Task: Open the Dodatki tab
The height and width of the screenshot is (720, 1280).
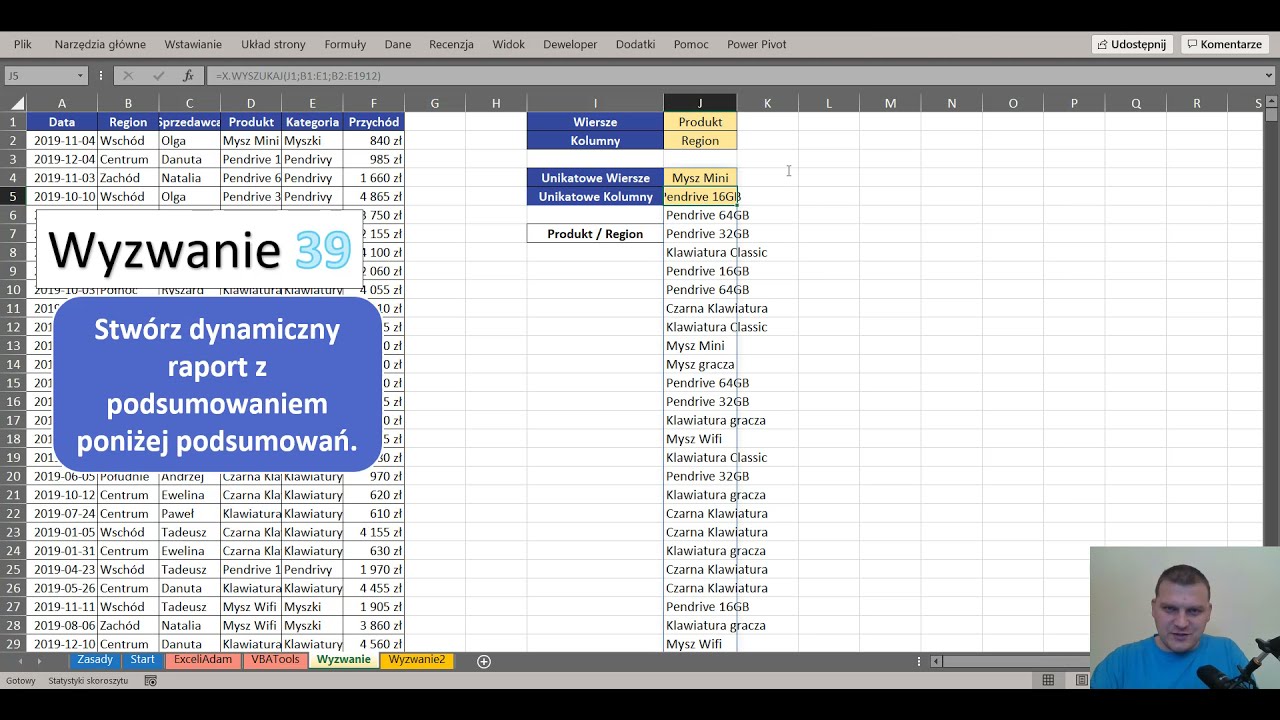Action: point(635,44)
